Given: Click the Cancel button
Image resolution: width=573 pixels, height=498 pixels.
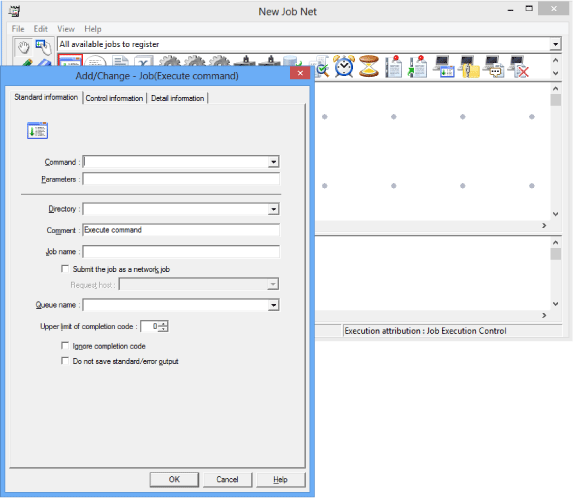Looking at the screenshot, I should (227, 479).
